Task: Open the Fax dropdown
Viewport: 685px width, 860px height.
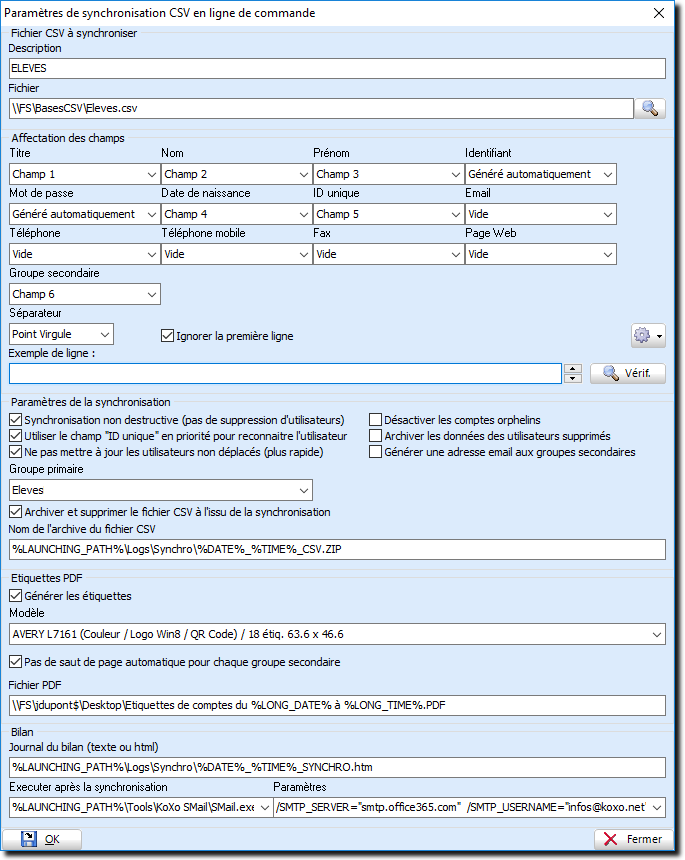Action: tap(389, 254)
